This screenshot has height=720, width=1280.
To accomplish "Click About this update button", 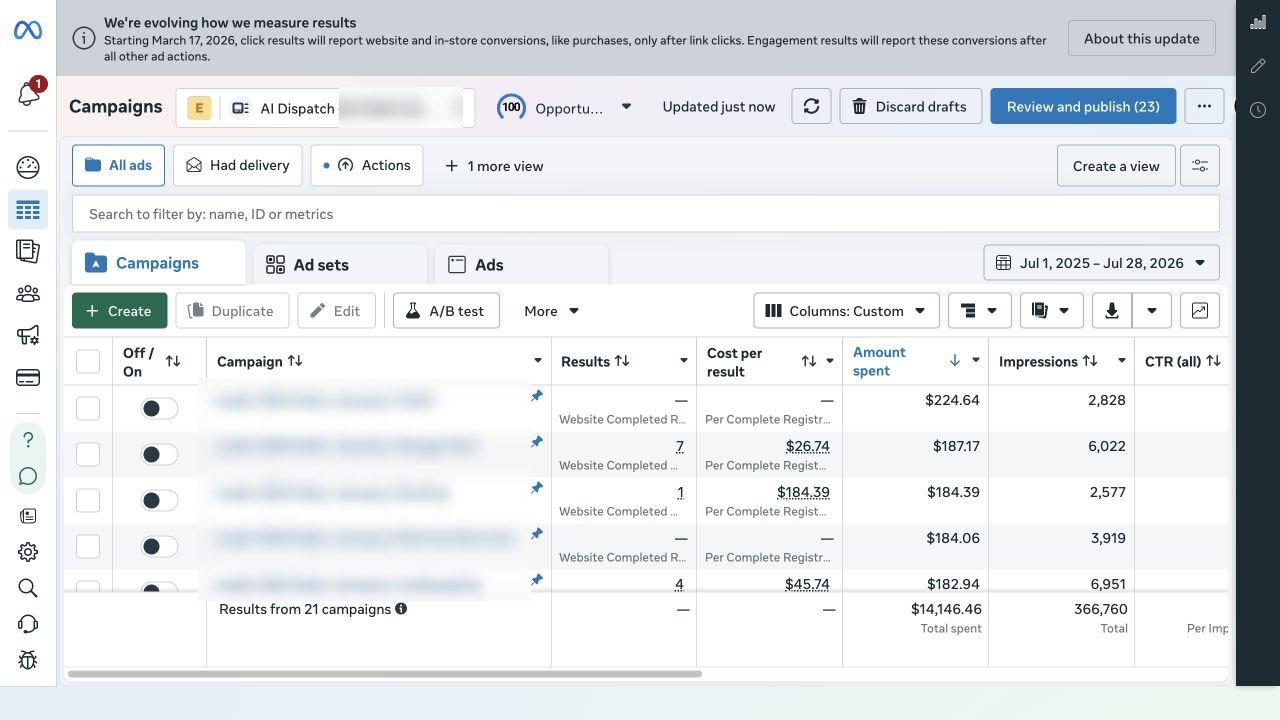I will pos(1142,38).
